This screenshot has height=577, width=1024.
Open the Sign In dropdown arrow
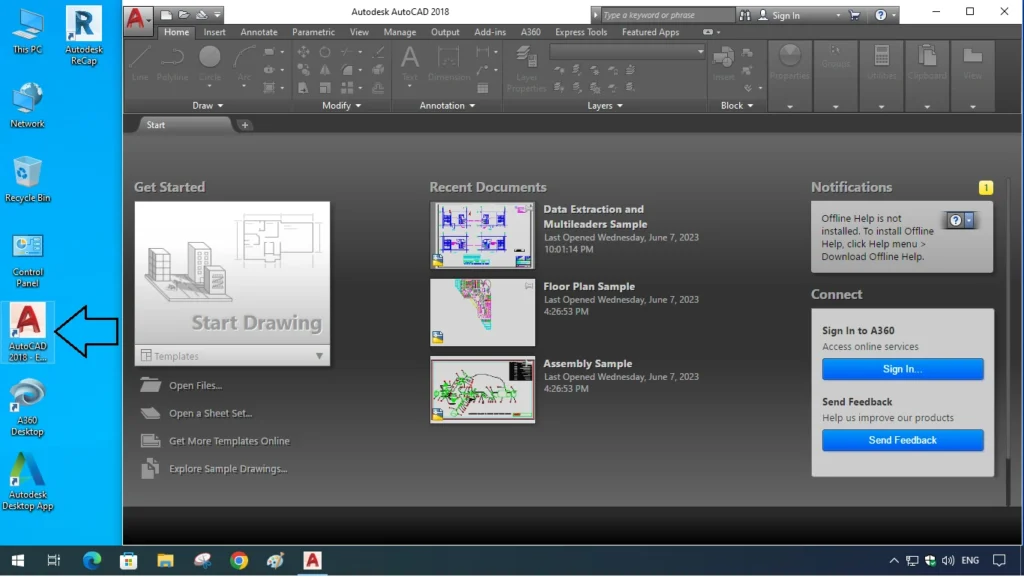coord(839,15)
